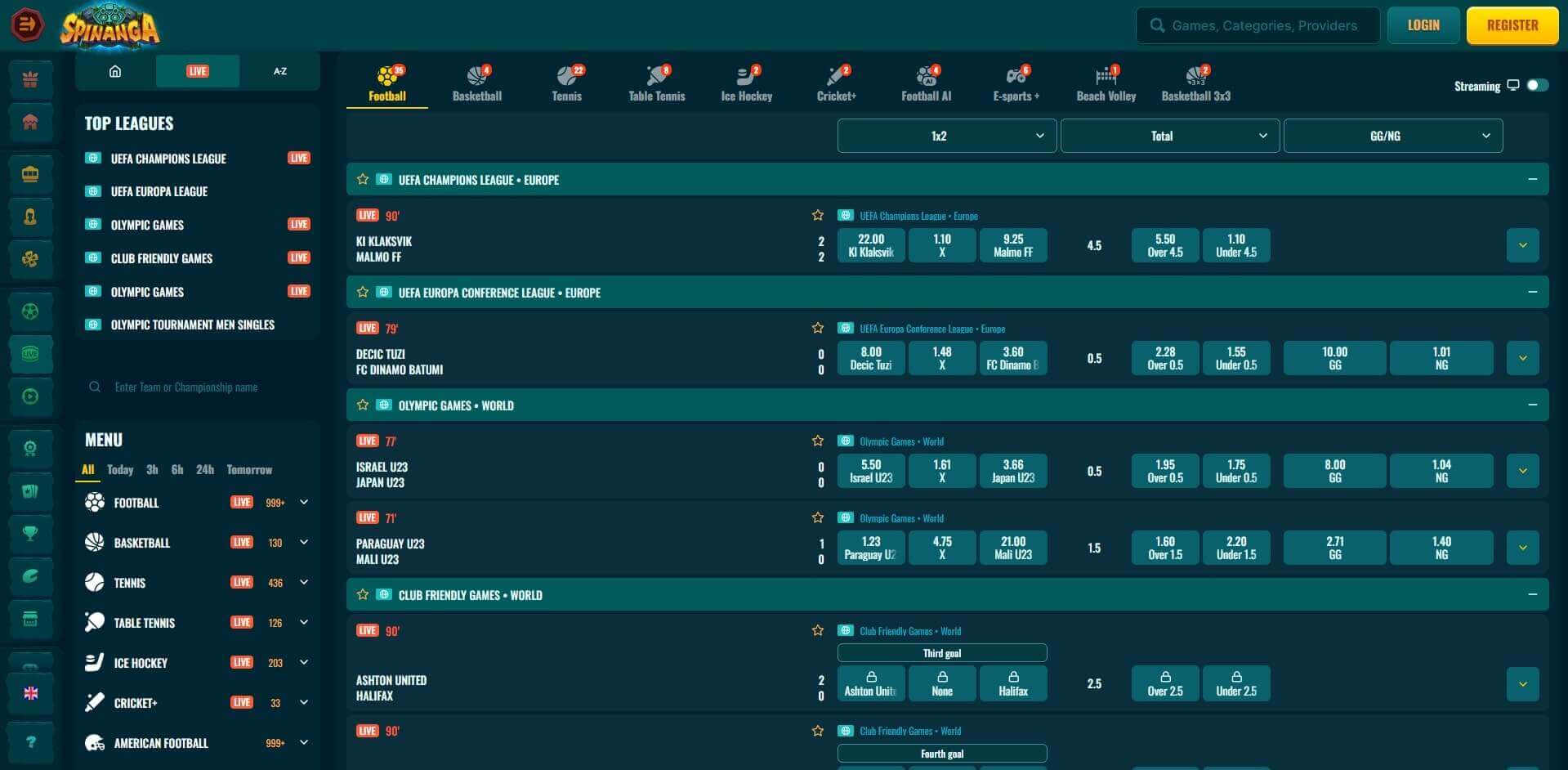Open the gift box promotions icon
The image size is (1568, 770).
pyautogui.click(x=30, y=80)
